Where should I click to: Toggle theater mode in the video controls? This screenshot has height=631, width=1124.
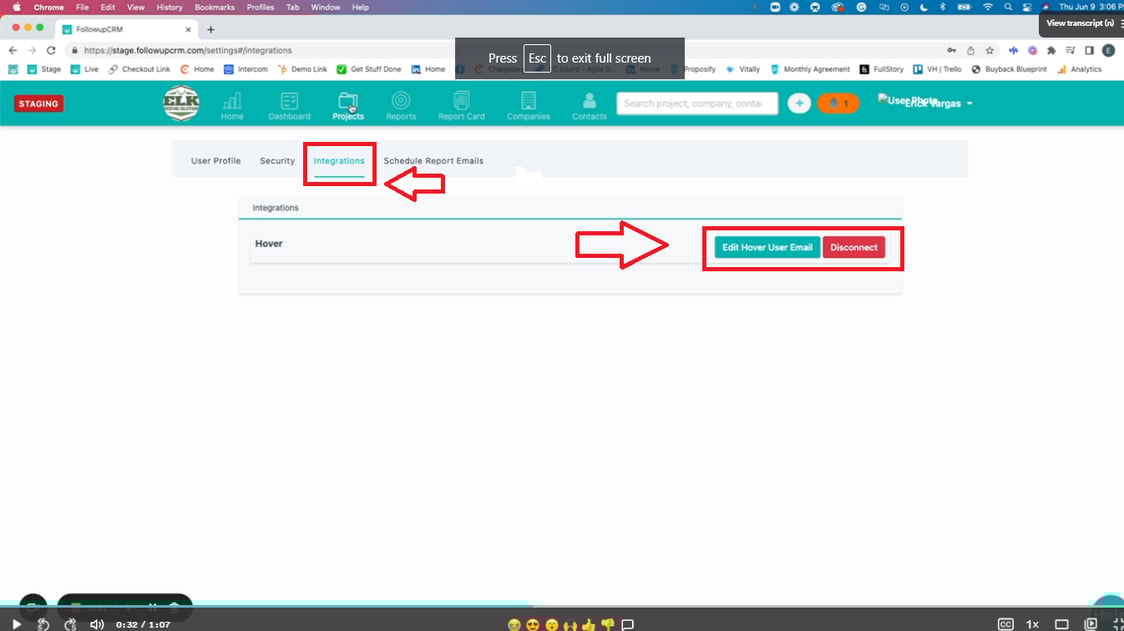click(1062, 623)
